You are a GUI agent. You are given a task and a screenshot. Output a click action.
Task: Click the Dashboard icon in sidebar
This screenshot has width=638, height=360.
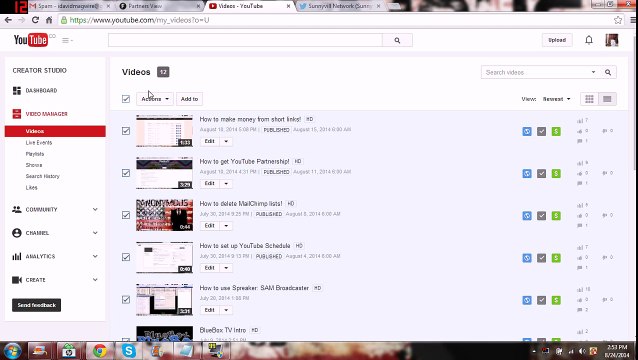point(17,90)
